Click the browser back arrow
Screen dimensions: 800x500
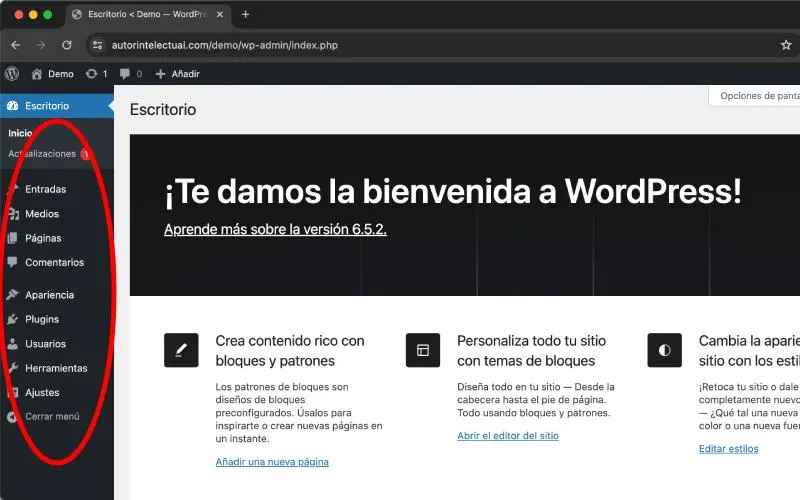(x=16, y=45)
